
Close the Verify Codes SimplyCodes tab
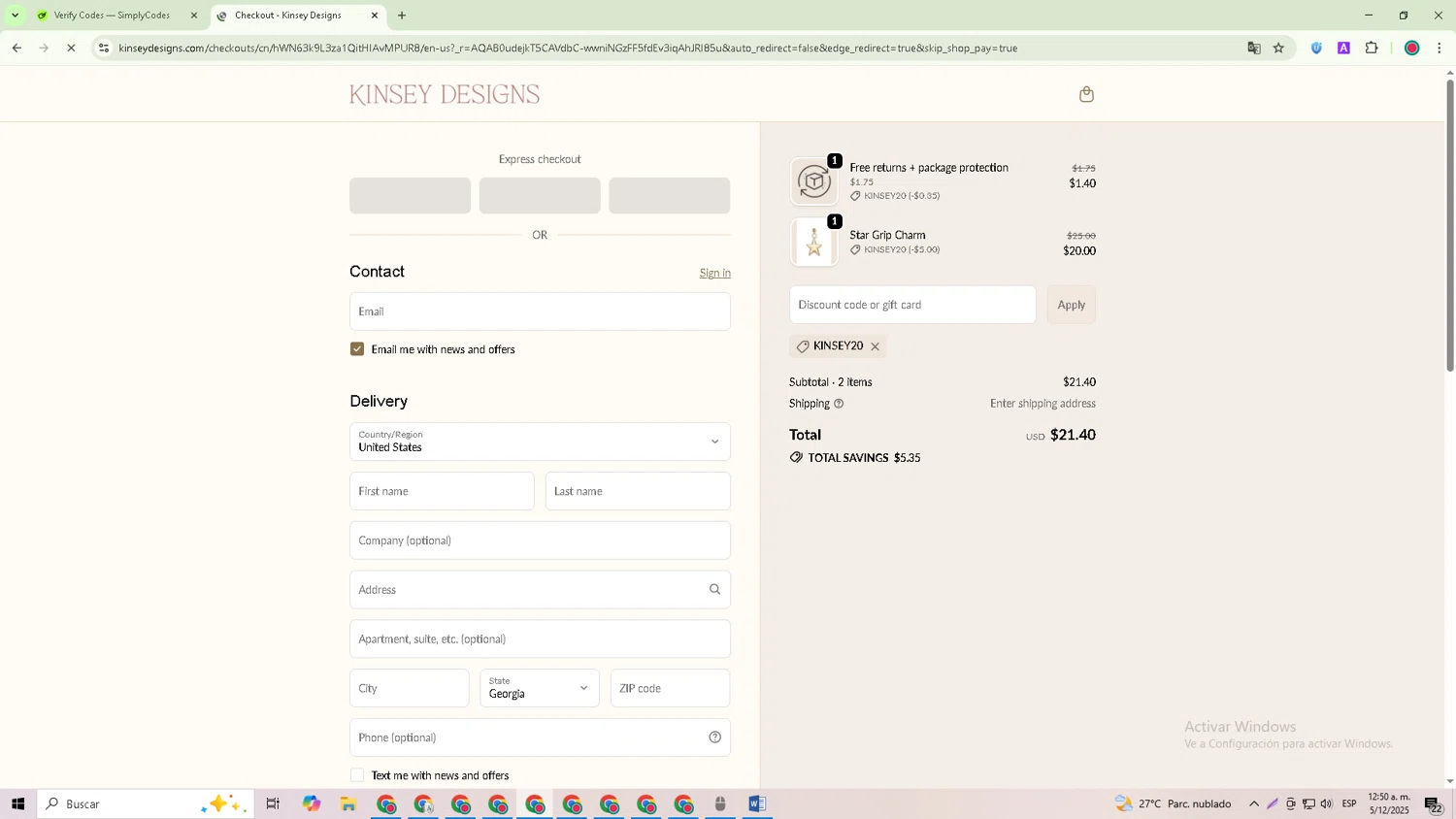tap(194, 16)
